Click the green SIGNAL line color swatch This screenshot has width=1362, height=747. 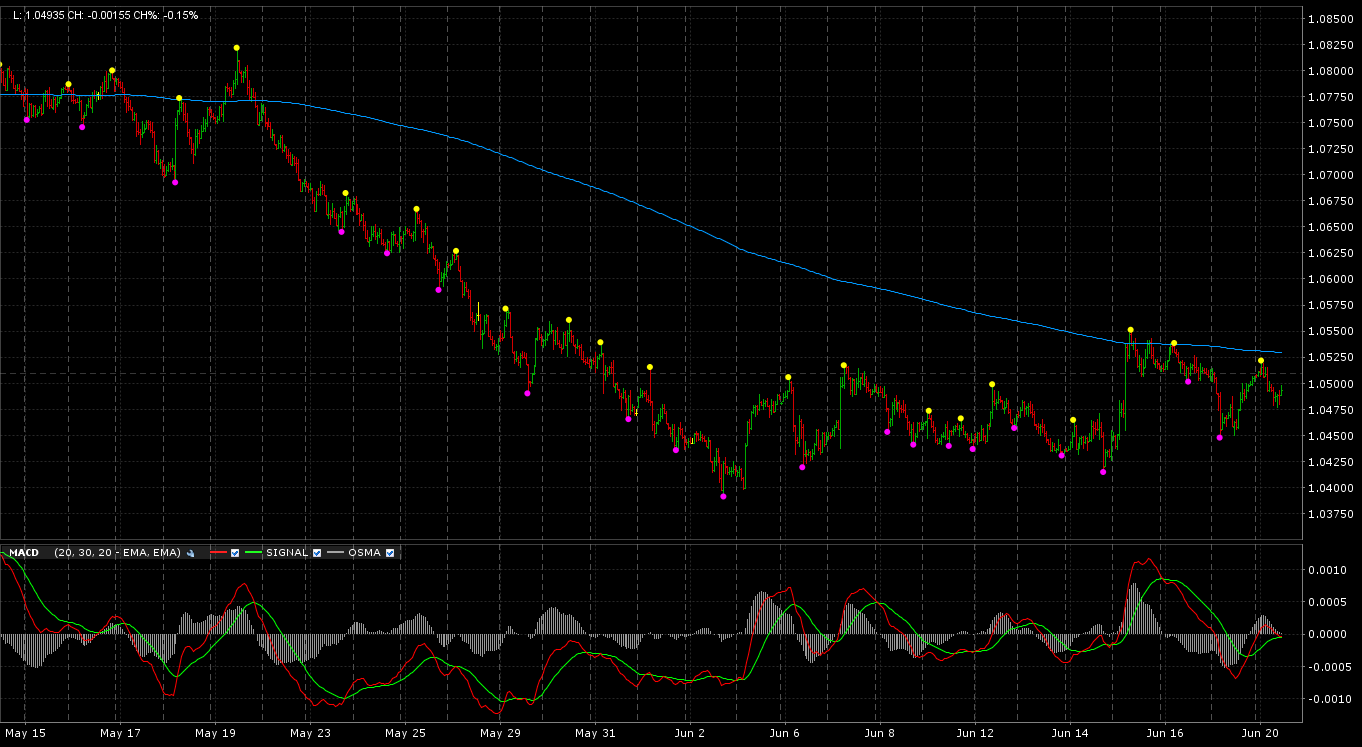[254, 553]
